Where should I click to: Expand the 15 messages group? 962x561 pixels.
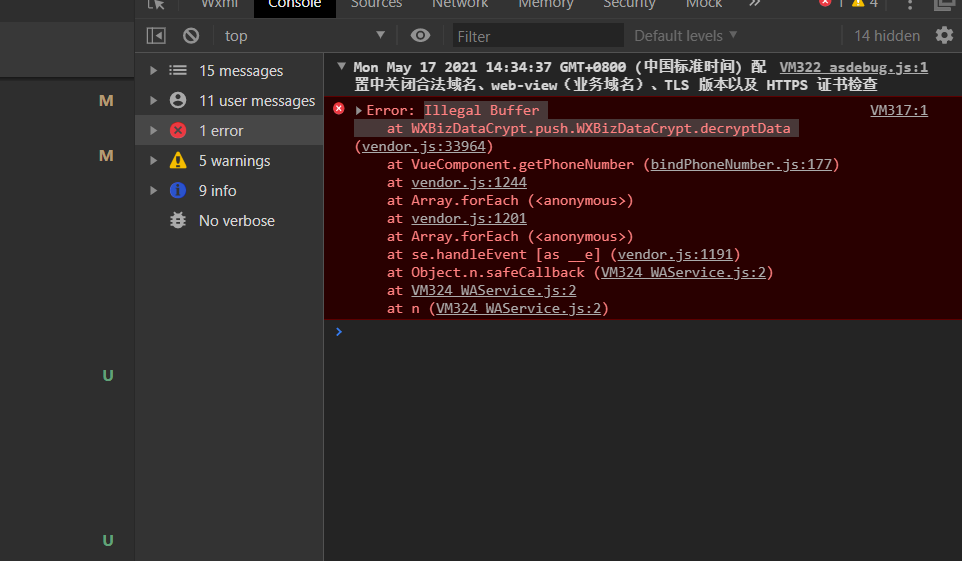point(153,71)
